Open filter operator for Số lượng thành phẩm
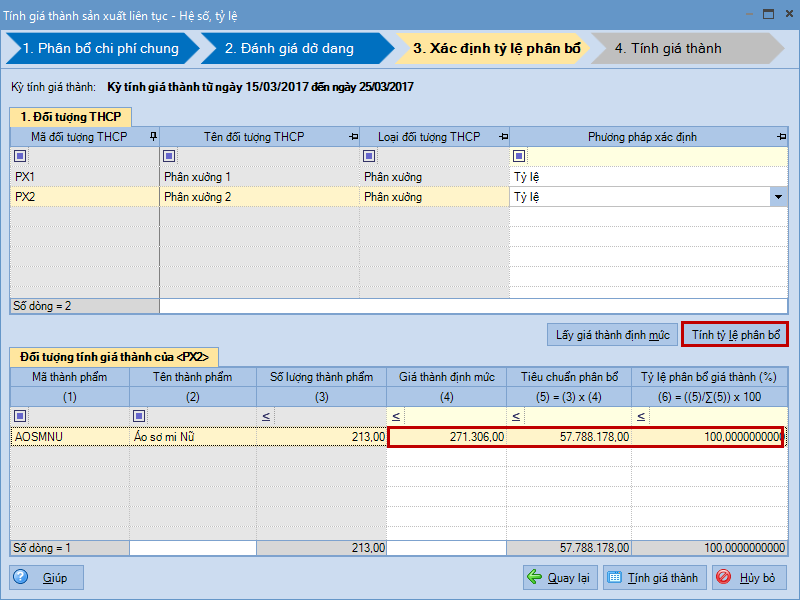Screen dimensions: 800x600 point(266,416)
